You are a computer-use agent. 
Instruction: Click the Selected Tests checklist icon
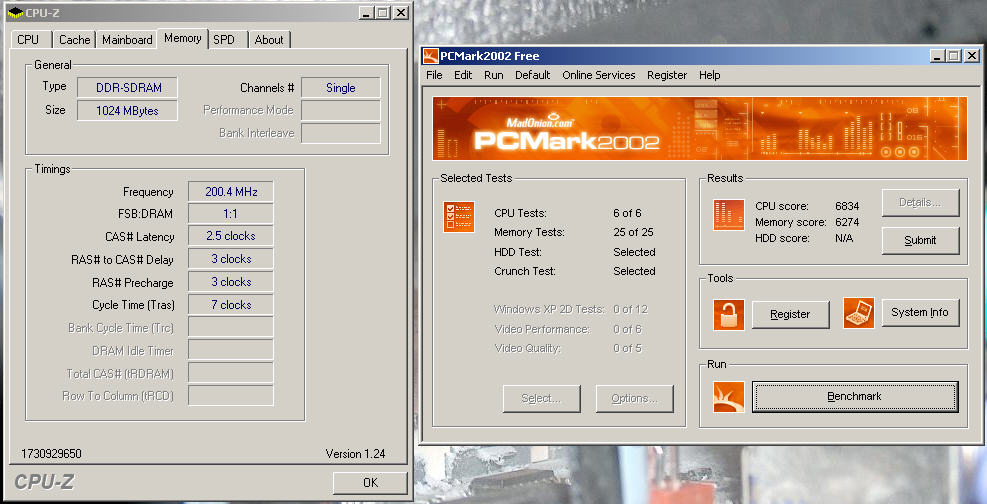pos(459,217)
